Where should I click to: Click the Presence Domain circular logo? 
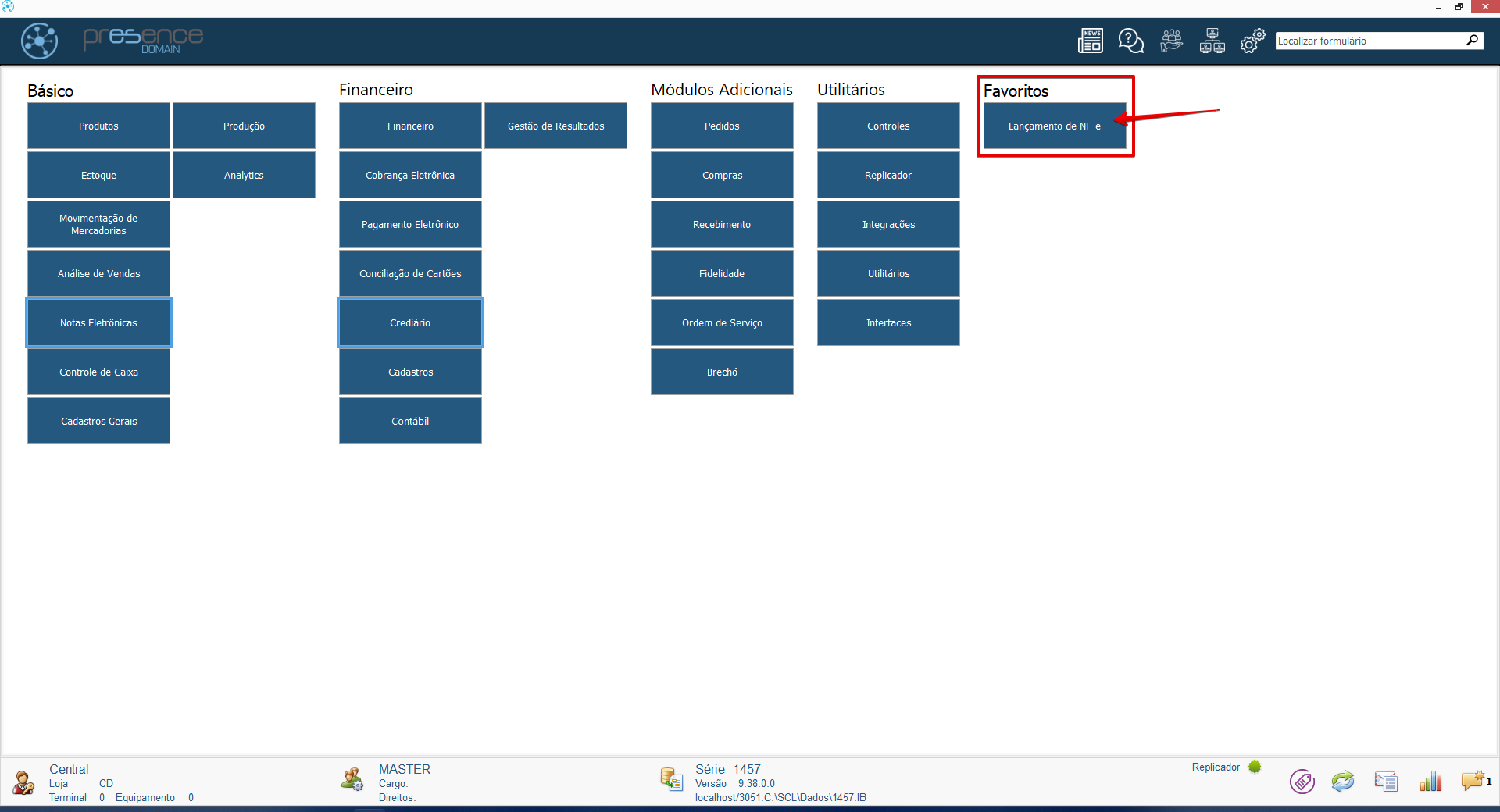pos(39,41)
